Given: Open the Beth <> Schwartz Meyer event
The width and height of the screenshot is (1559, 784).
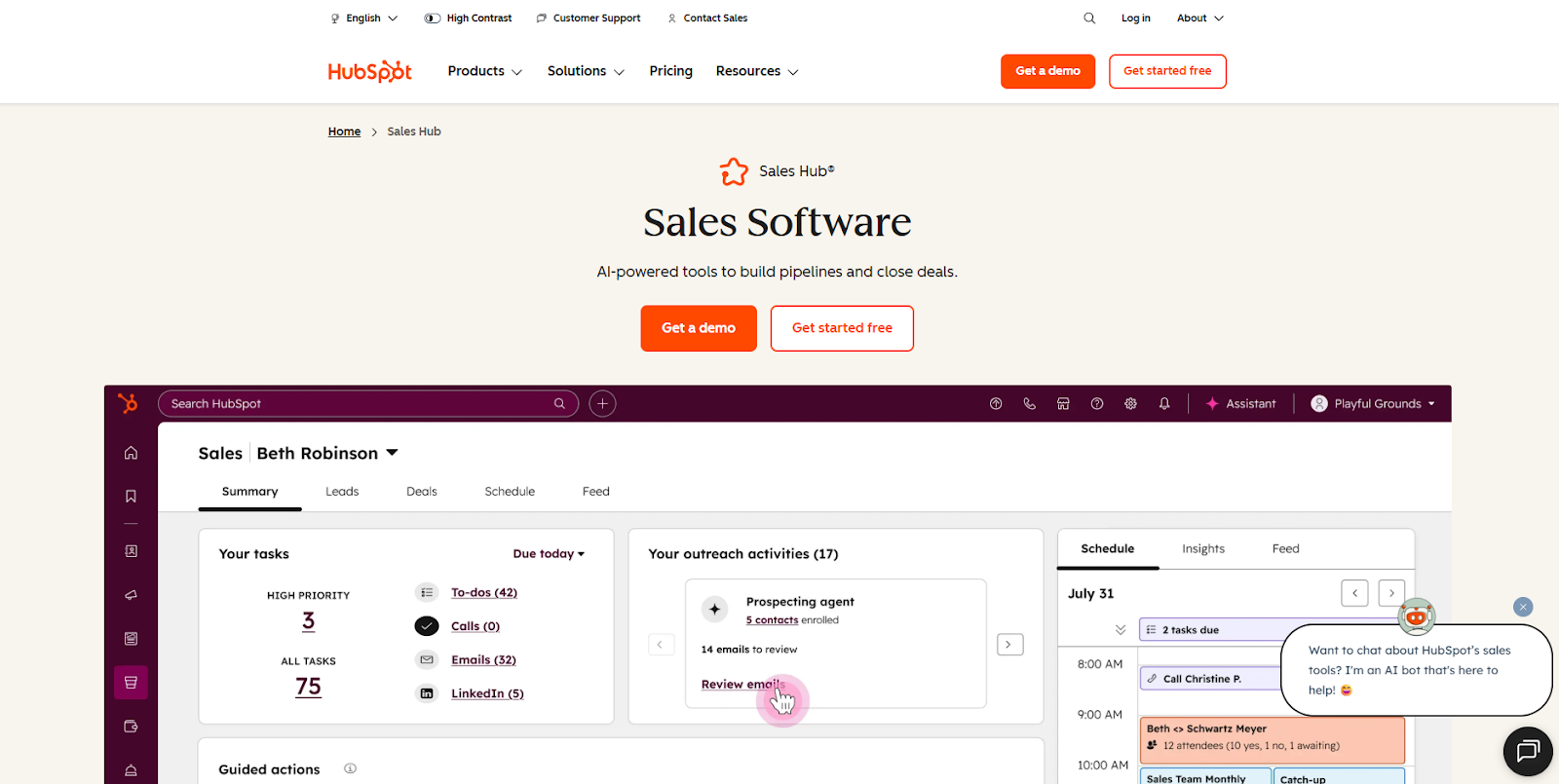Looking at the screenshot, I should pos(1273,740).
